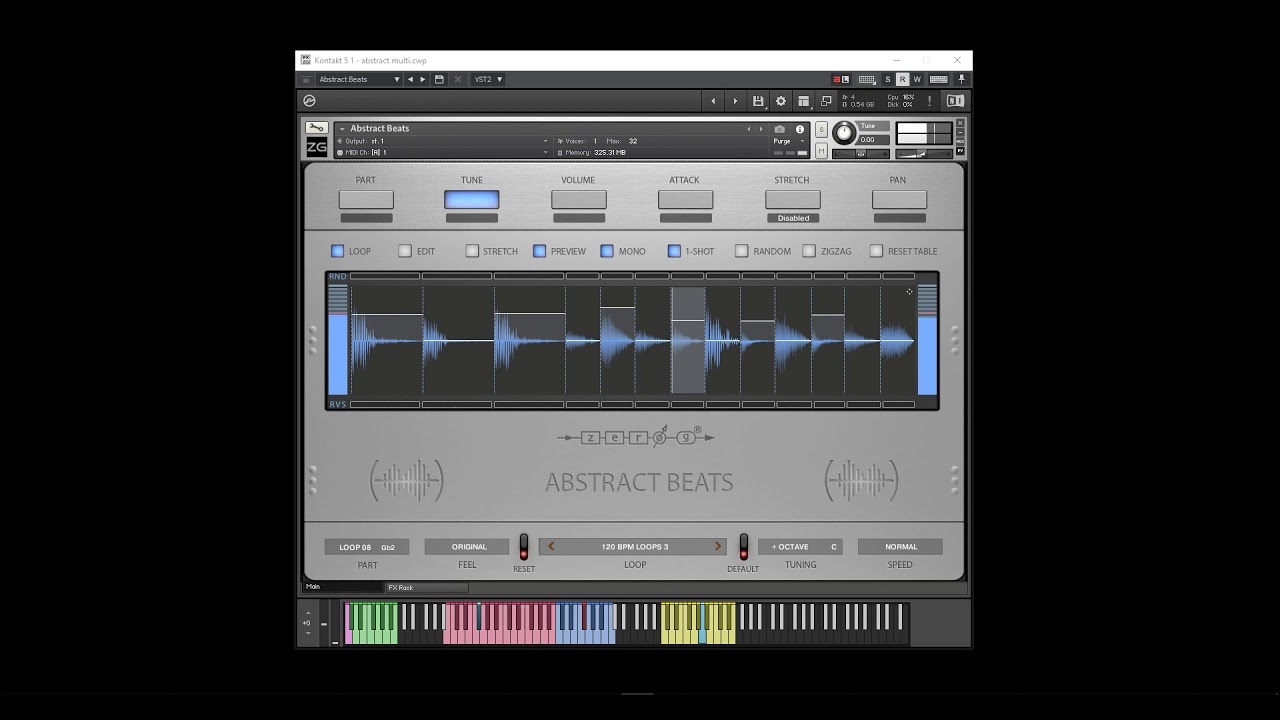Image resolution: width=1280 pixels, height=720 pixels.
Task: Click the pin window icon
Action: (x=961, y=79)
